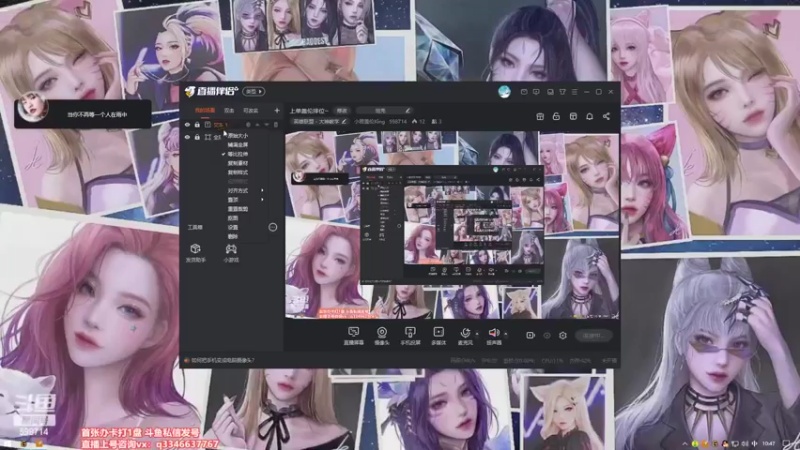This screenshot has height=450, width=800.
Task: Open notifications bell icon
Action: [x=589, y=116]
